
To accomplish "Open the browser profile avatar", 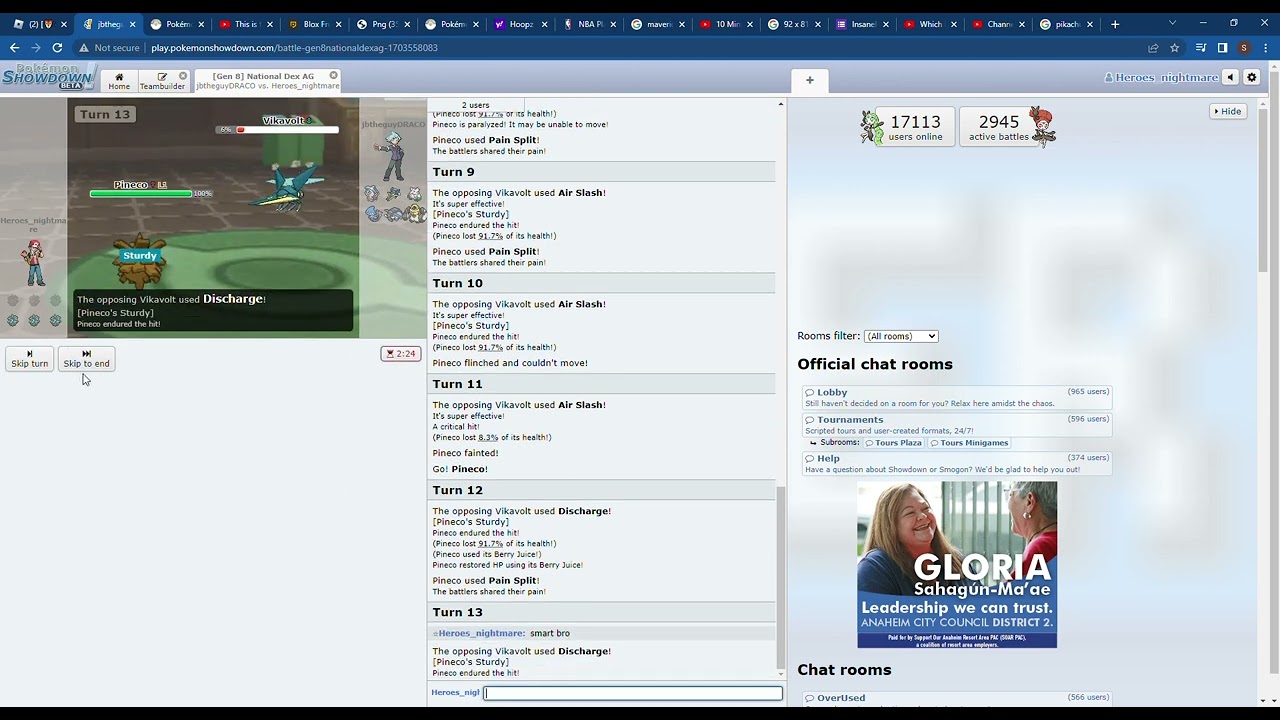I will (x=1244, y=48).
